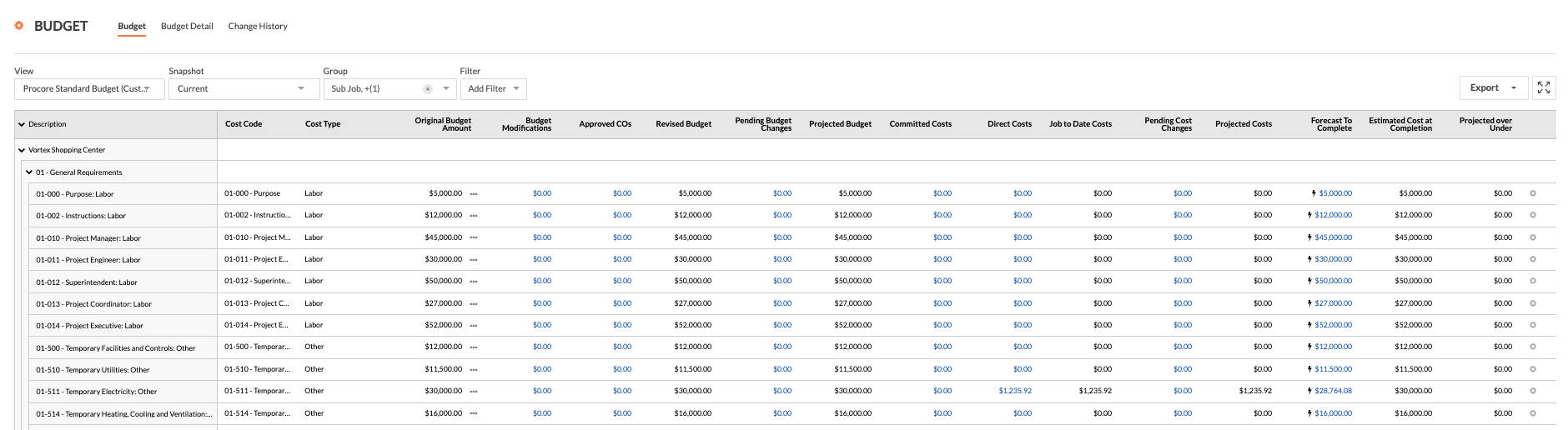Click row-end circle icon for 01-002 Instructions
1568x430 pixels.
tap(1533, 215)
